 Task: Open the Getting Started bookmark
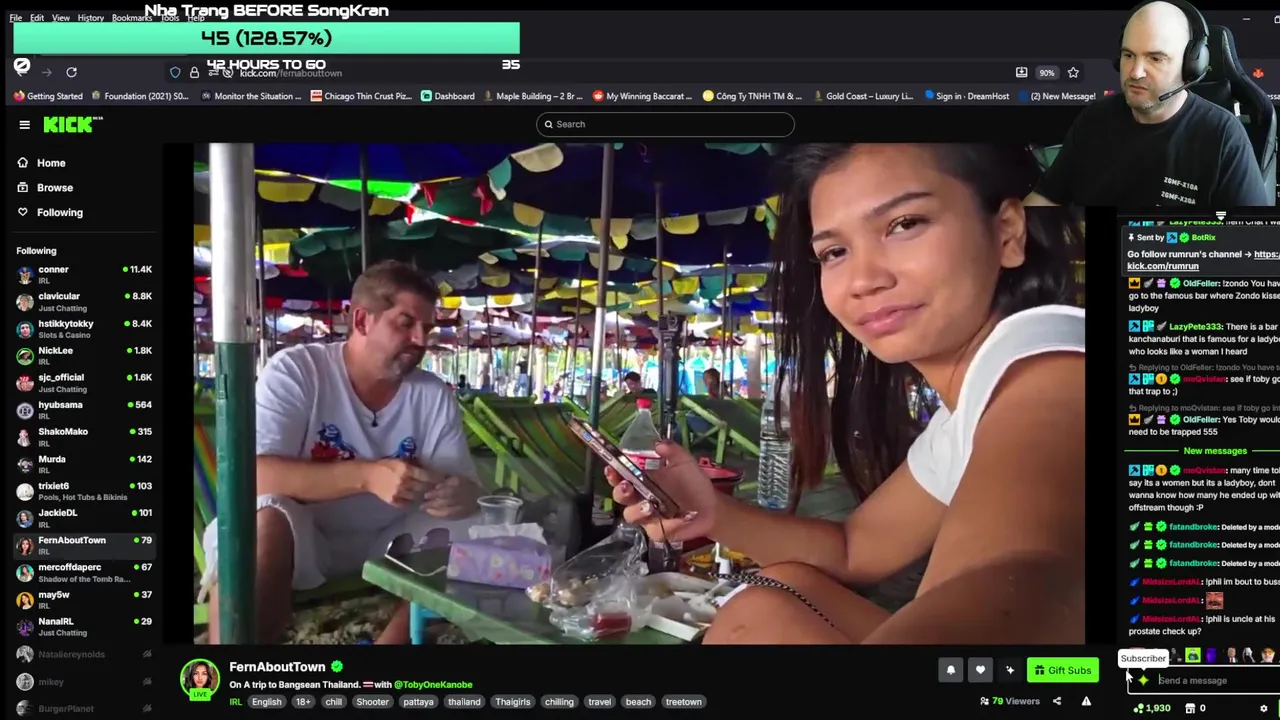pyautogui.click(x=48, y=96)
